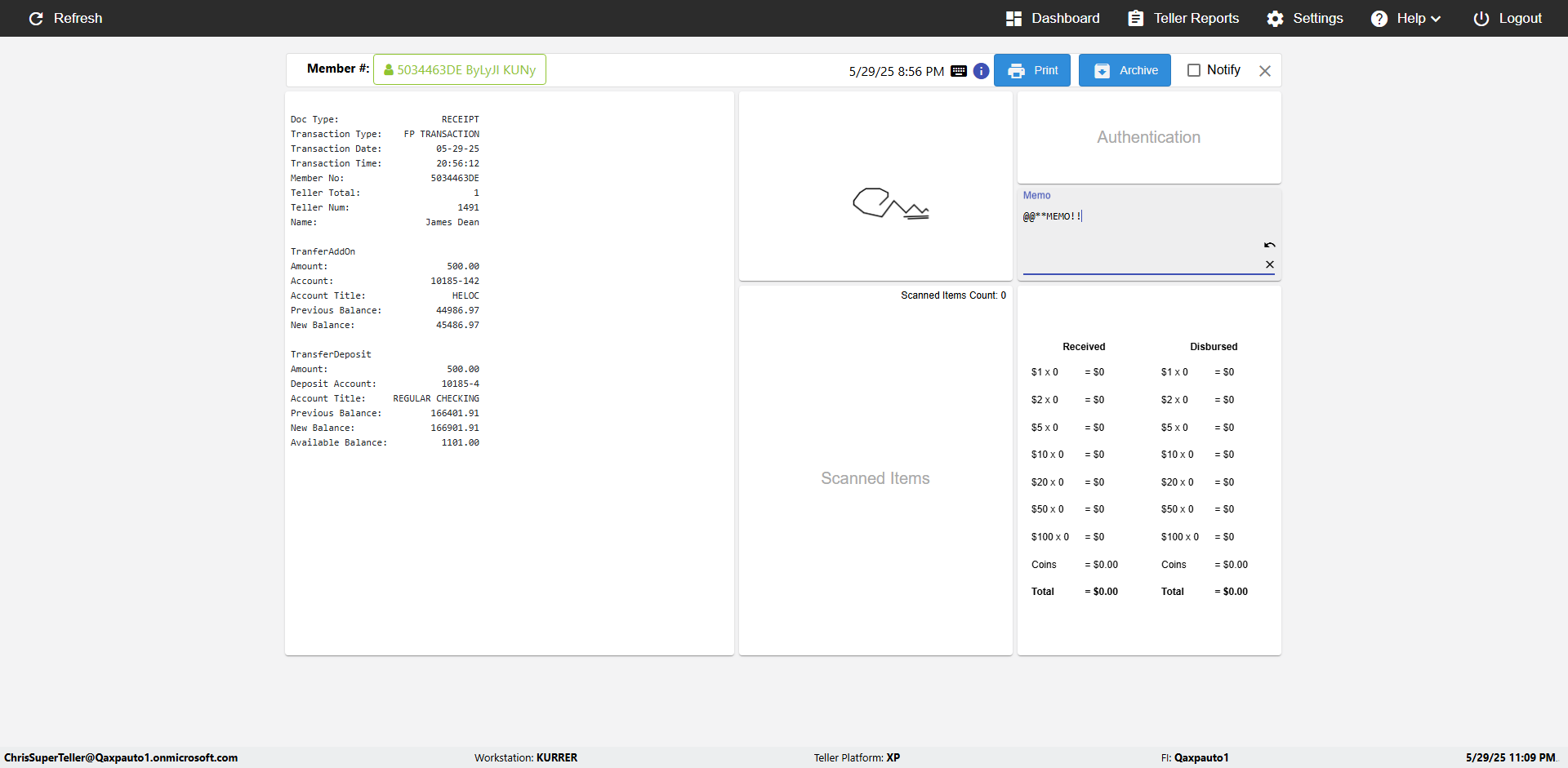The width and height of the screenshot is (1568, 768).
Task: Click the Scanned Items Count: 0 text
Action: point(953,295)
